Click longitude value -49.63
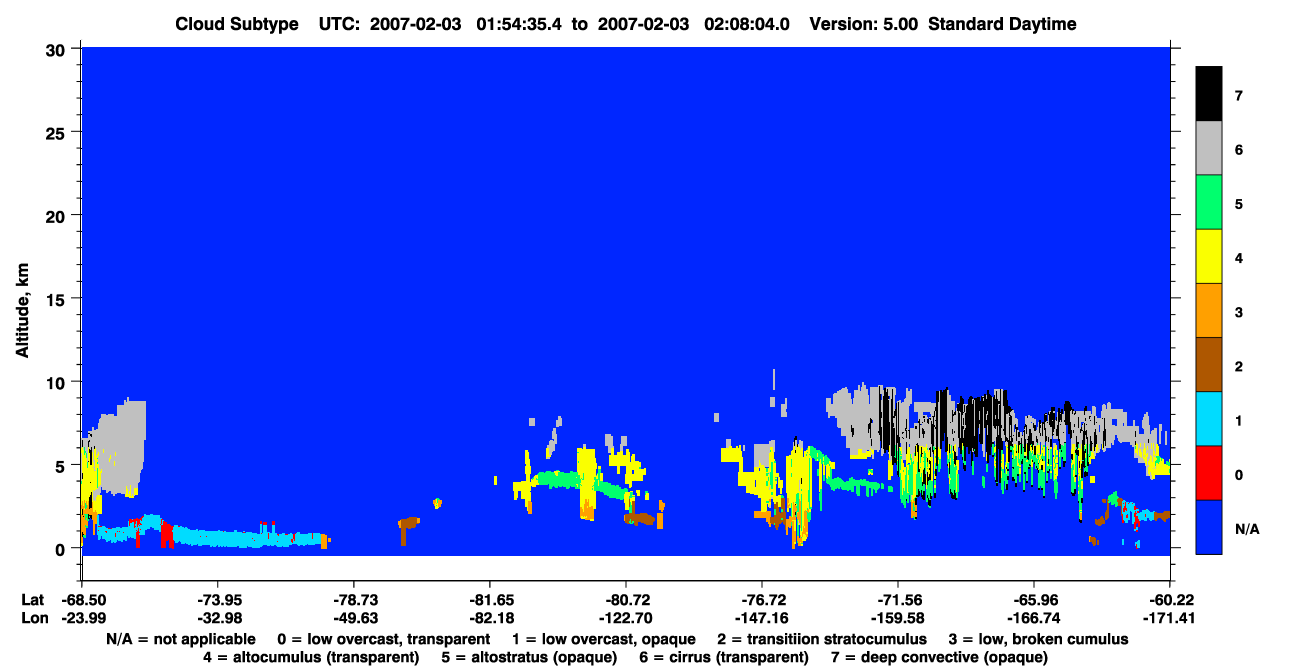Image resolution: width=1300 pixels, height=667 pixels. [x=353, y=618]
